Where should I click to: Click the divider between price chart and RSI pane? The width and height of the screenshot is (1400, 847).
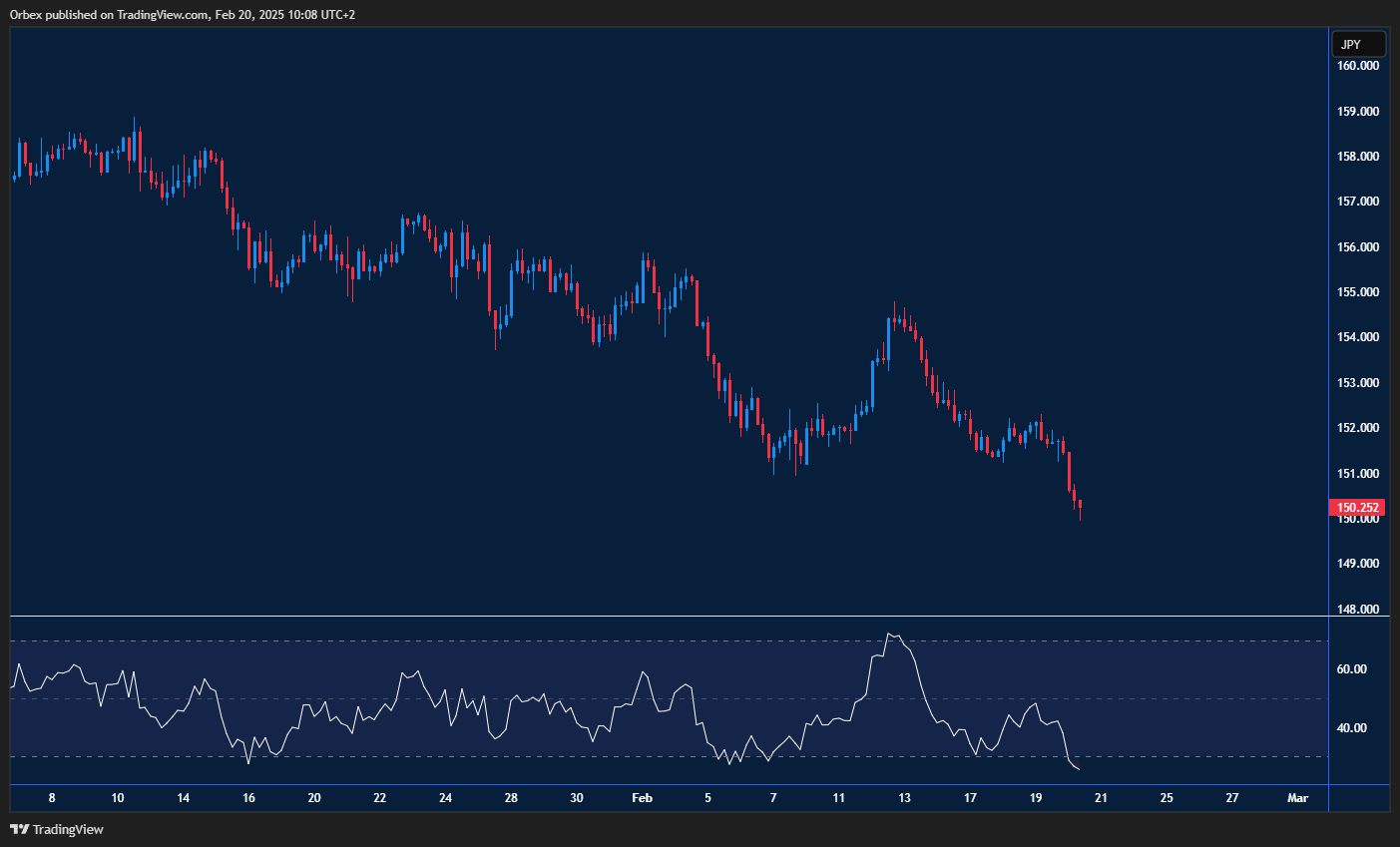click(x=659, y=616)
